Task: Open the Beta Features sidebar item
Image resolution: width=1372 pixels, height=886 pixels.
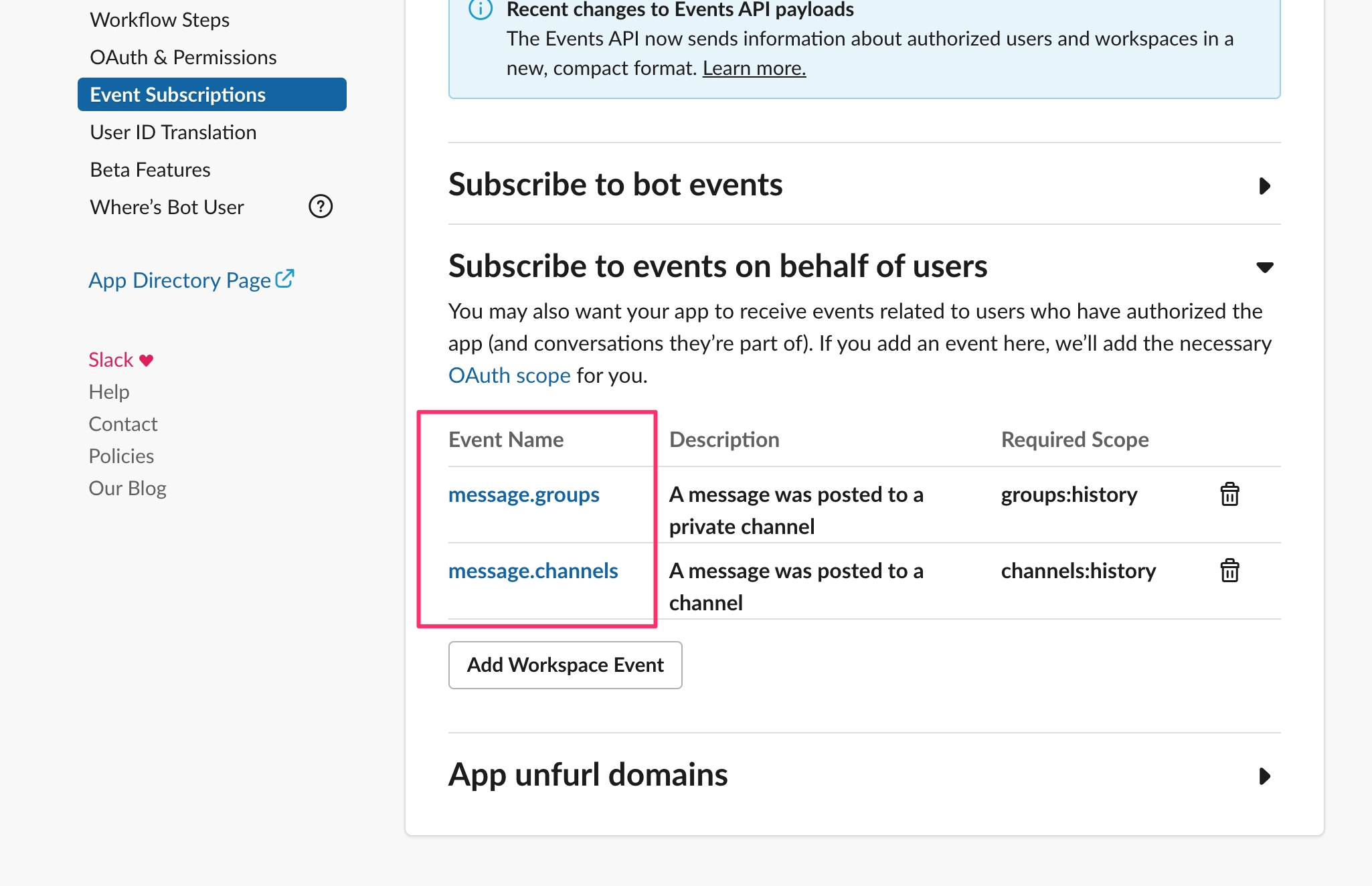Action: tap(150, 170)
